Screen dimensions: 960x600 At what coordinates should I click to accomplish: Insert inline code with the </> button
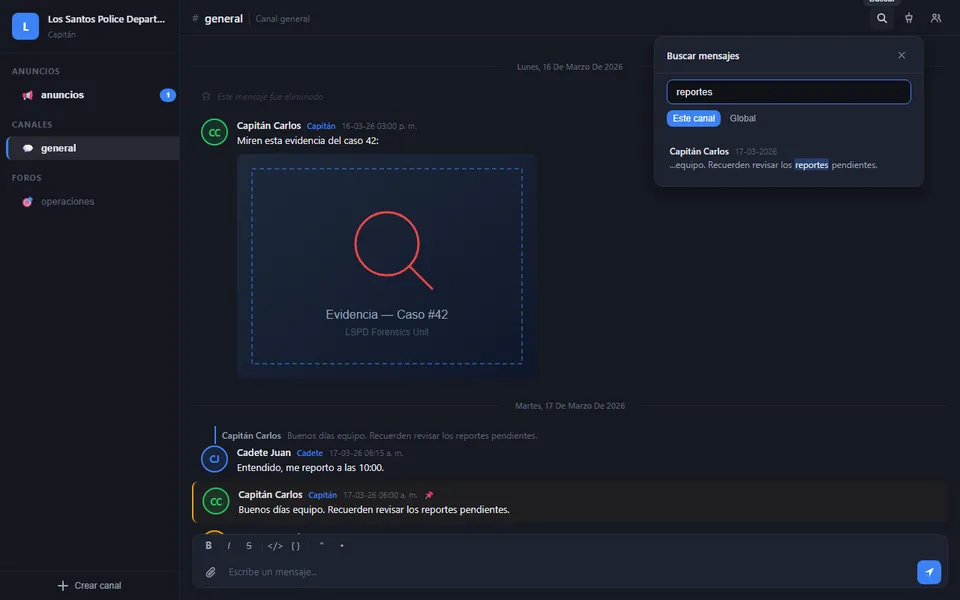[275, 546]
